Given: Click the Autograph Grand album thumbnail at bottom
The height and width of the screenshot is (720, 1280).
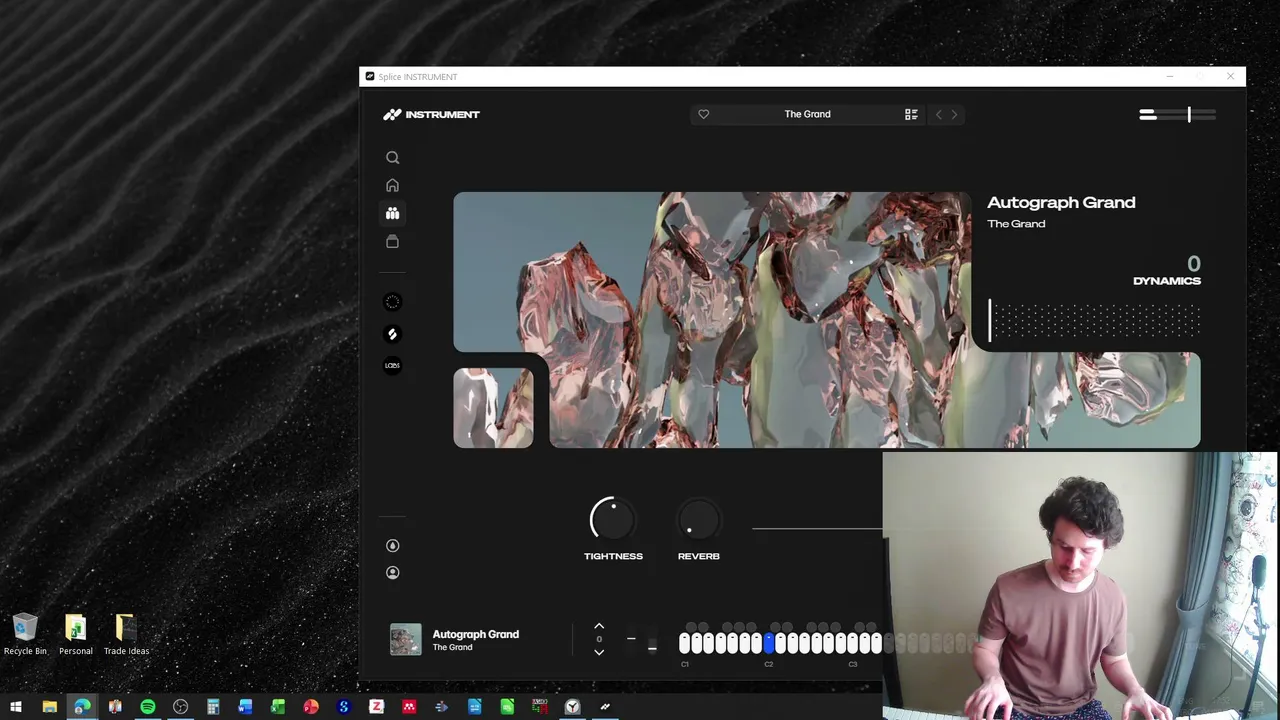Looking at the screenshot, I should click(405, 640).
